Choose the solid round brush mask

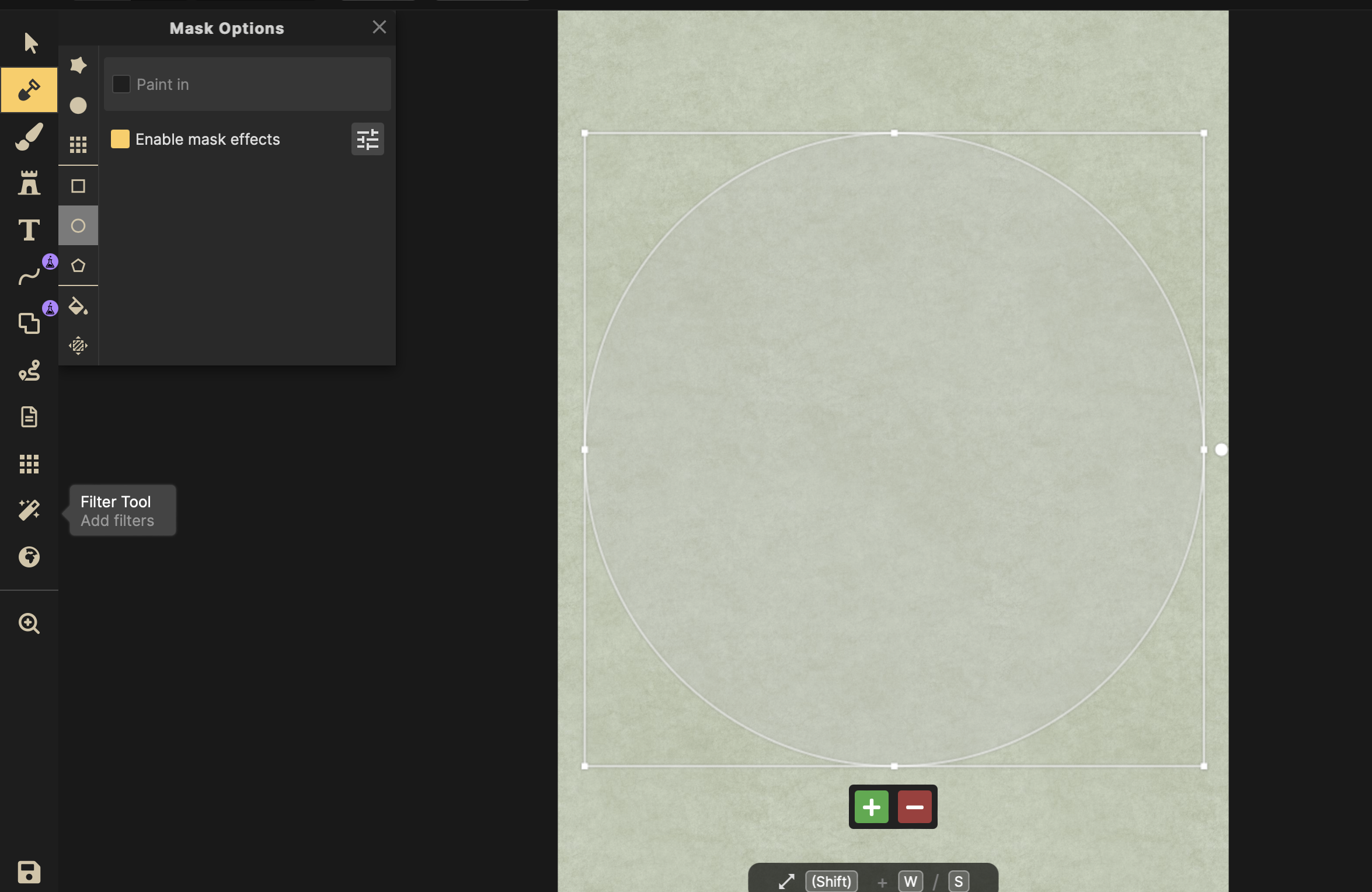point(78,106)
